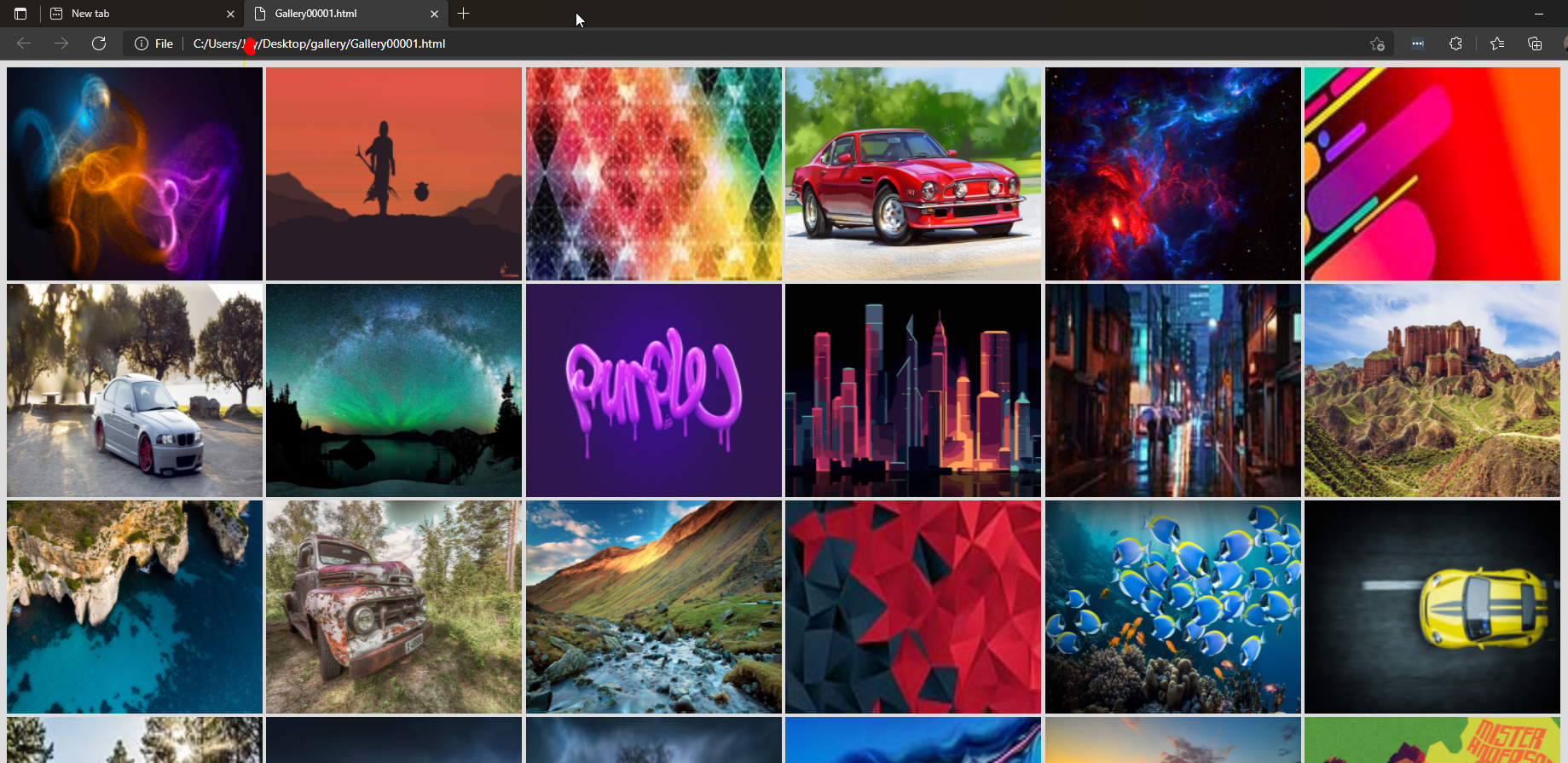Screen dimensions: 1568x763
Task: Select the Gallery00001.html tab
Action: pyautogui.click(x=345, y=14)
